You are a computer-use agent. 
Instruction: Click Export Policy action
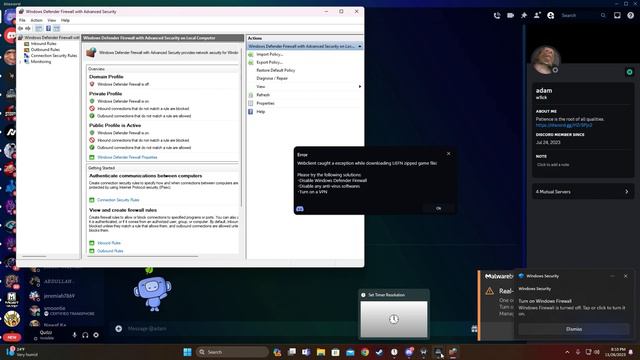[269, 62]
